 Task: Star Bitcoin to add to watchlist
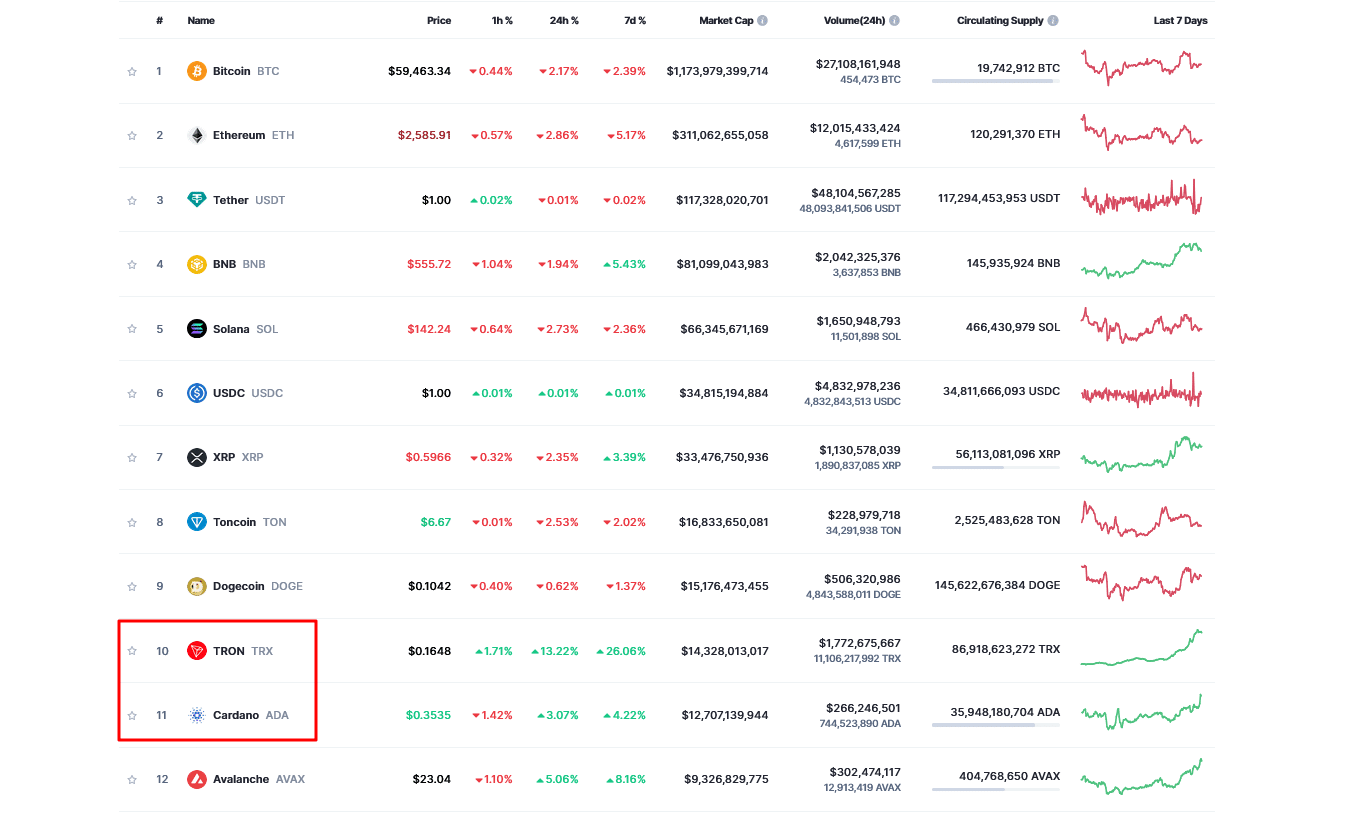(132, 72)
